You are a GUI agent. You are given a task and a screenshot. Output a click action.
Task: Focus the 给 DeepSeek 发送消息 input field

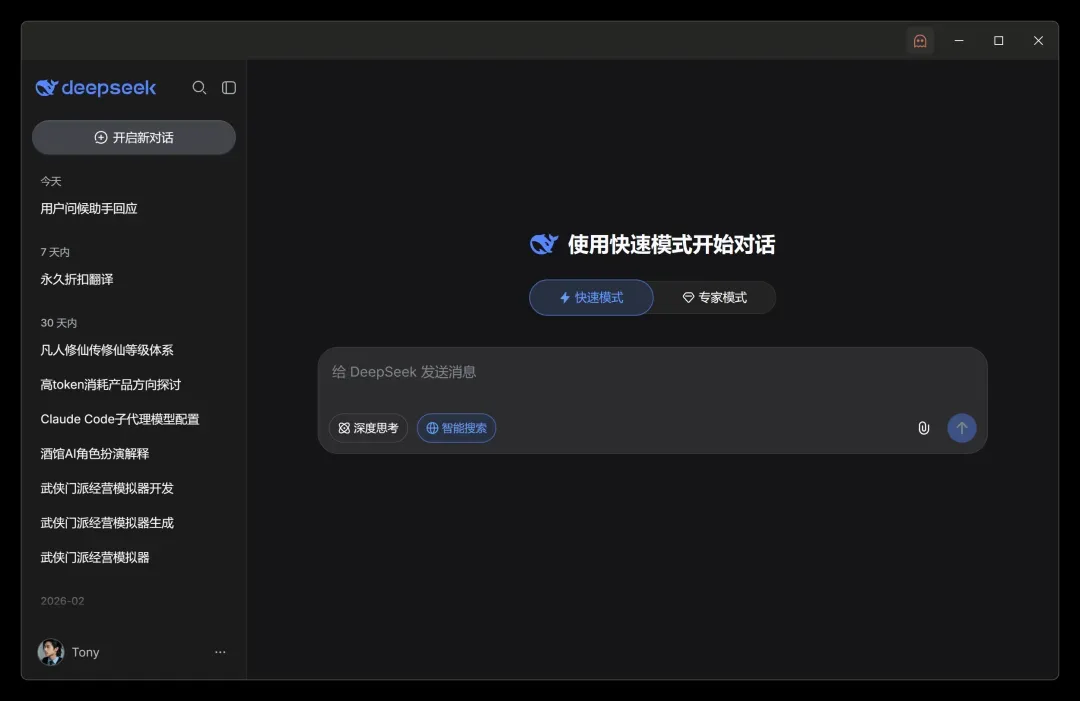(652, 373)
